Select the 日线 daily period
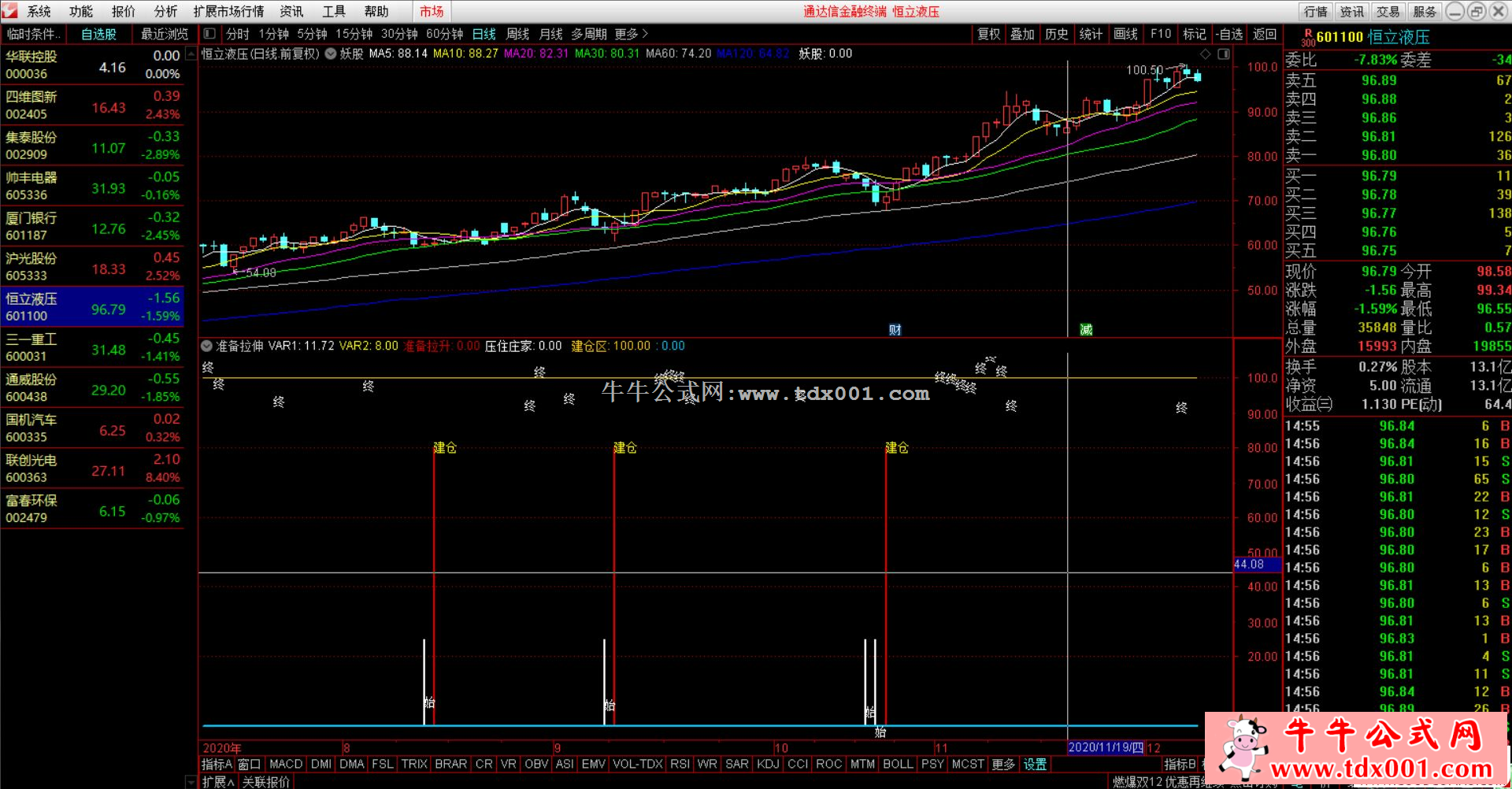Screen dimensions: 1512x789 [484, 34]
